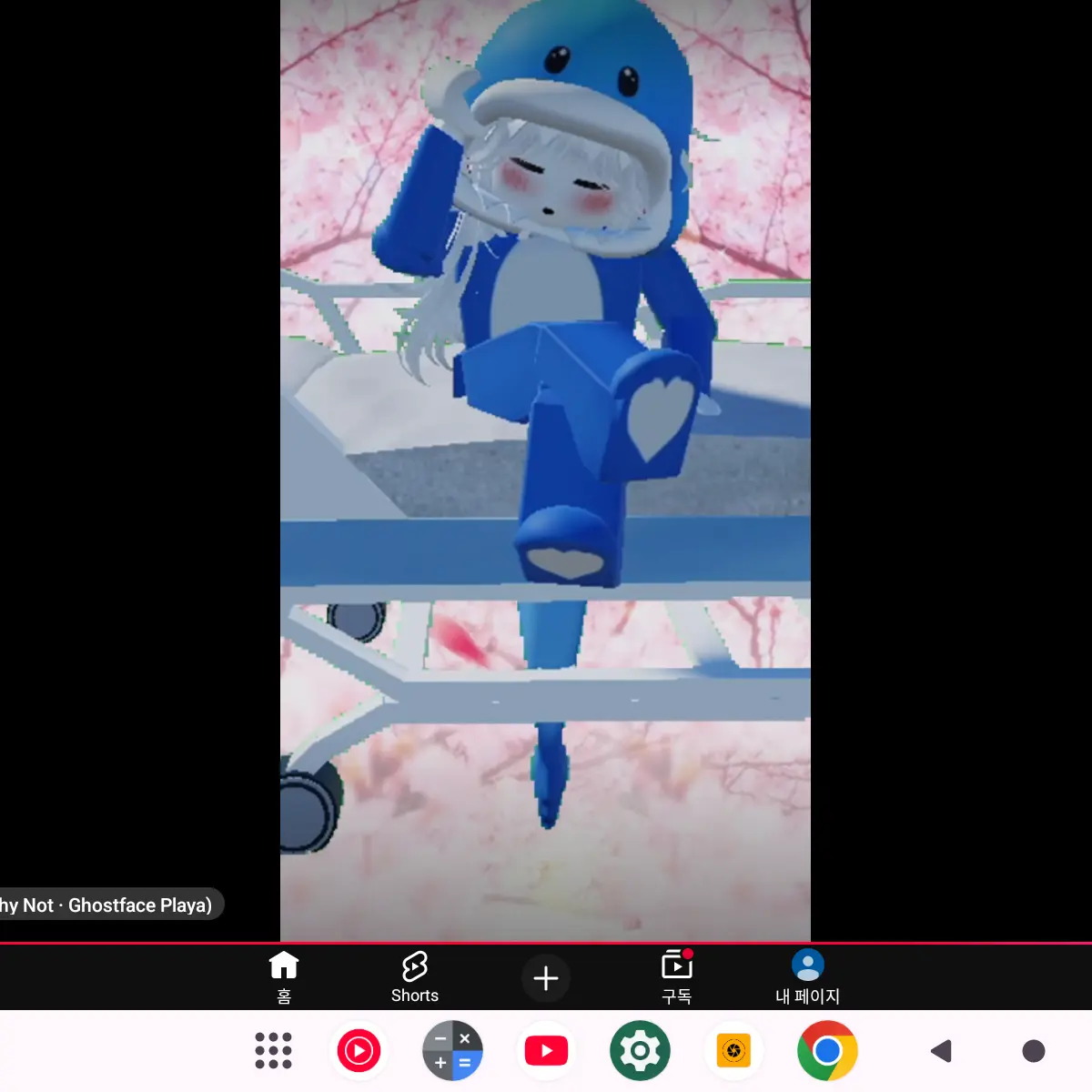1092x1092 pixels.
Task: Tap the Subscriptions icon with red badge
Action: pyautogui.click(x=676, y=965)
